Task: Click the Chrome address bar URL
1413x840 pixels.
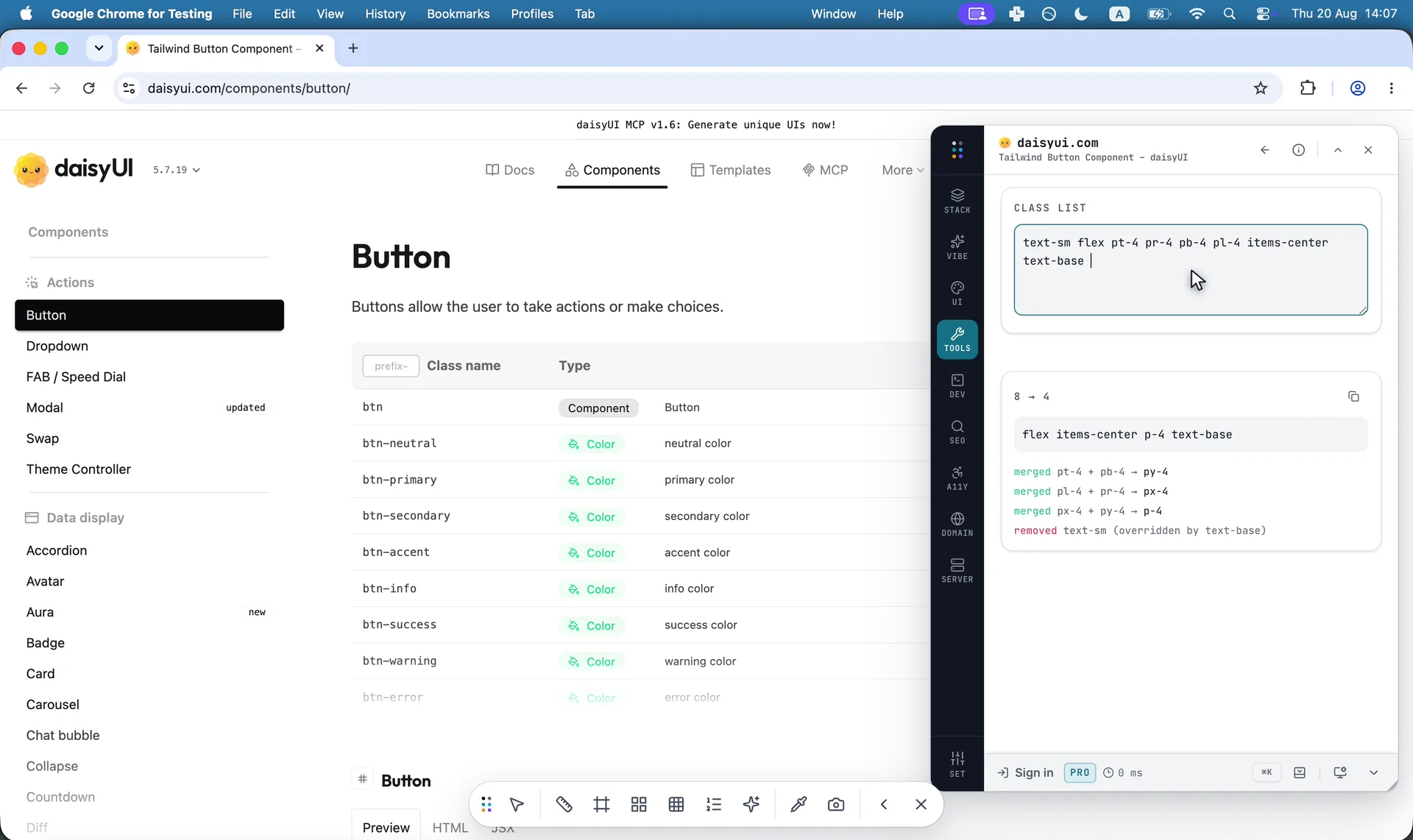Action: click(x=249, y=88)
